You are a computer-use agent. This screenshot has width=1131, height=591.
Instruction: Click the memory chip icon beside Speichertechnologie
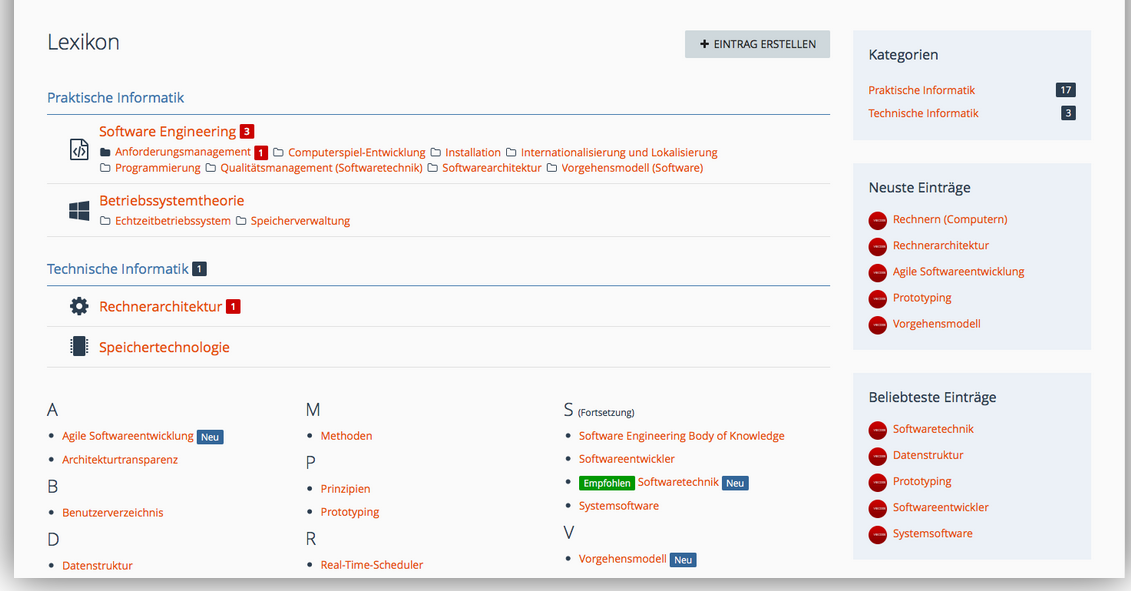(x=79, y=347)
